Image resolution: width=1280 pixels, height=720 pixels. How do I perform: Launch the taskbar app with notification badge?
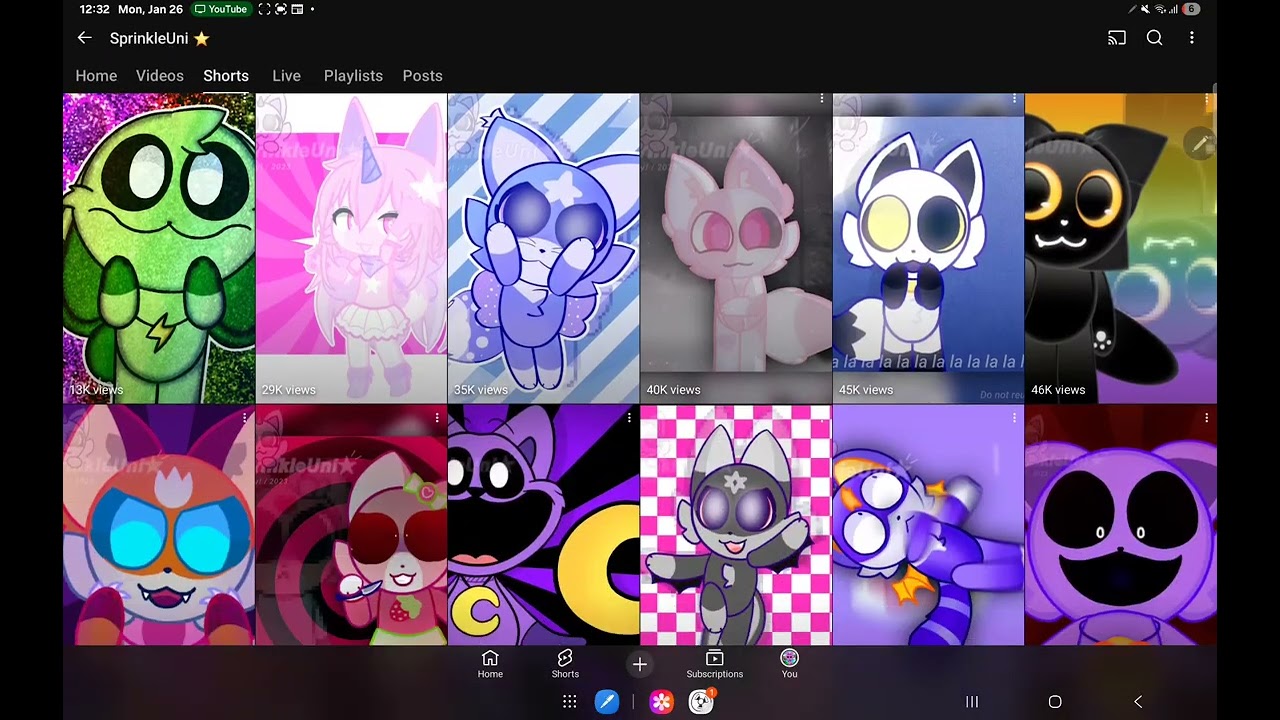702,702
